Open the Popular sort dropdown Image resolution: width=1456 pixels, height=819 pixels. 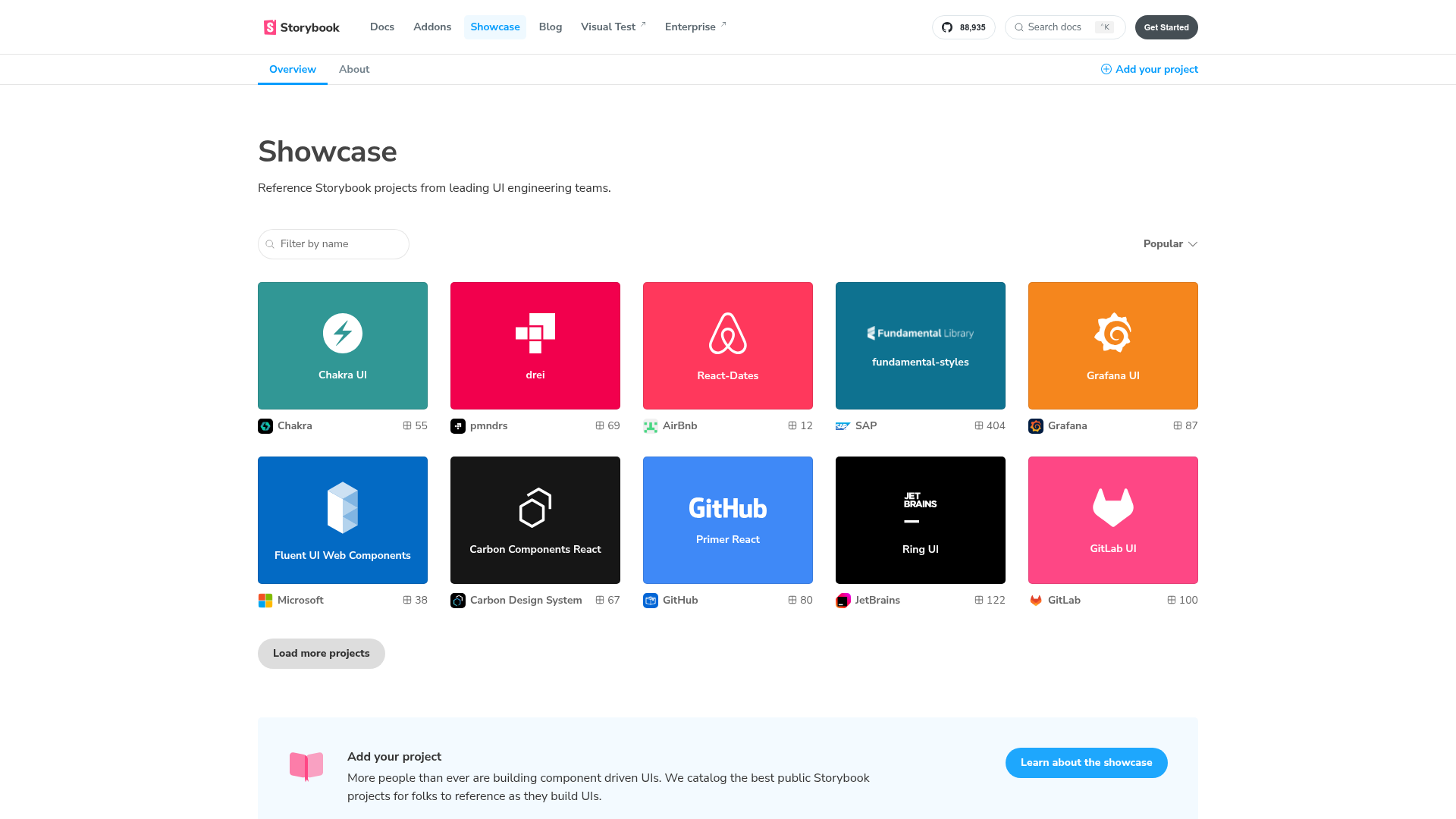(x=1170, y=244)
